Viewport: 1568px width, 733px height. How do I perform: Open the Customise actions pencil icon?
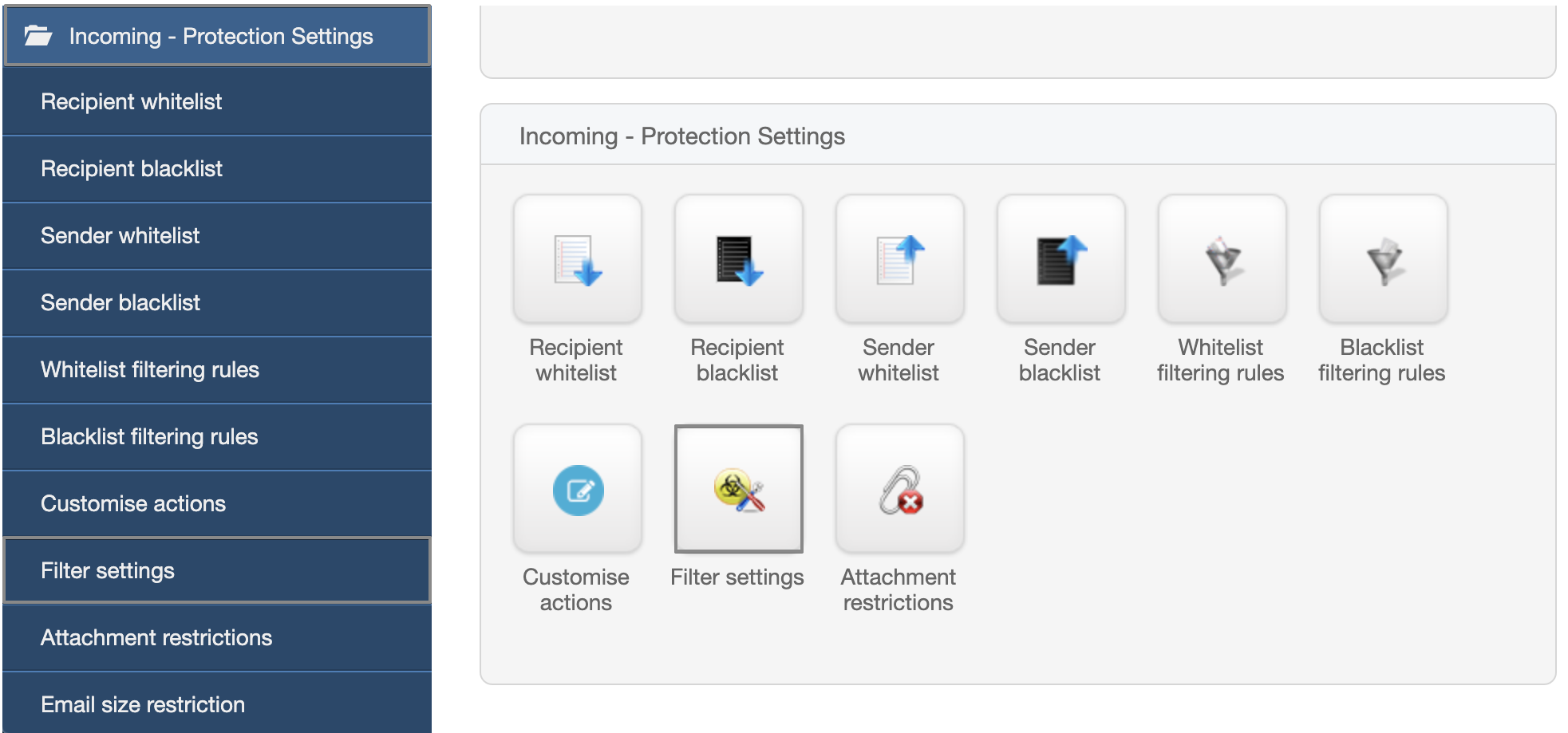(578, 489)
